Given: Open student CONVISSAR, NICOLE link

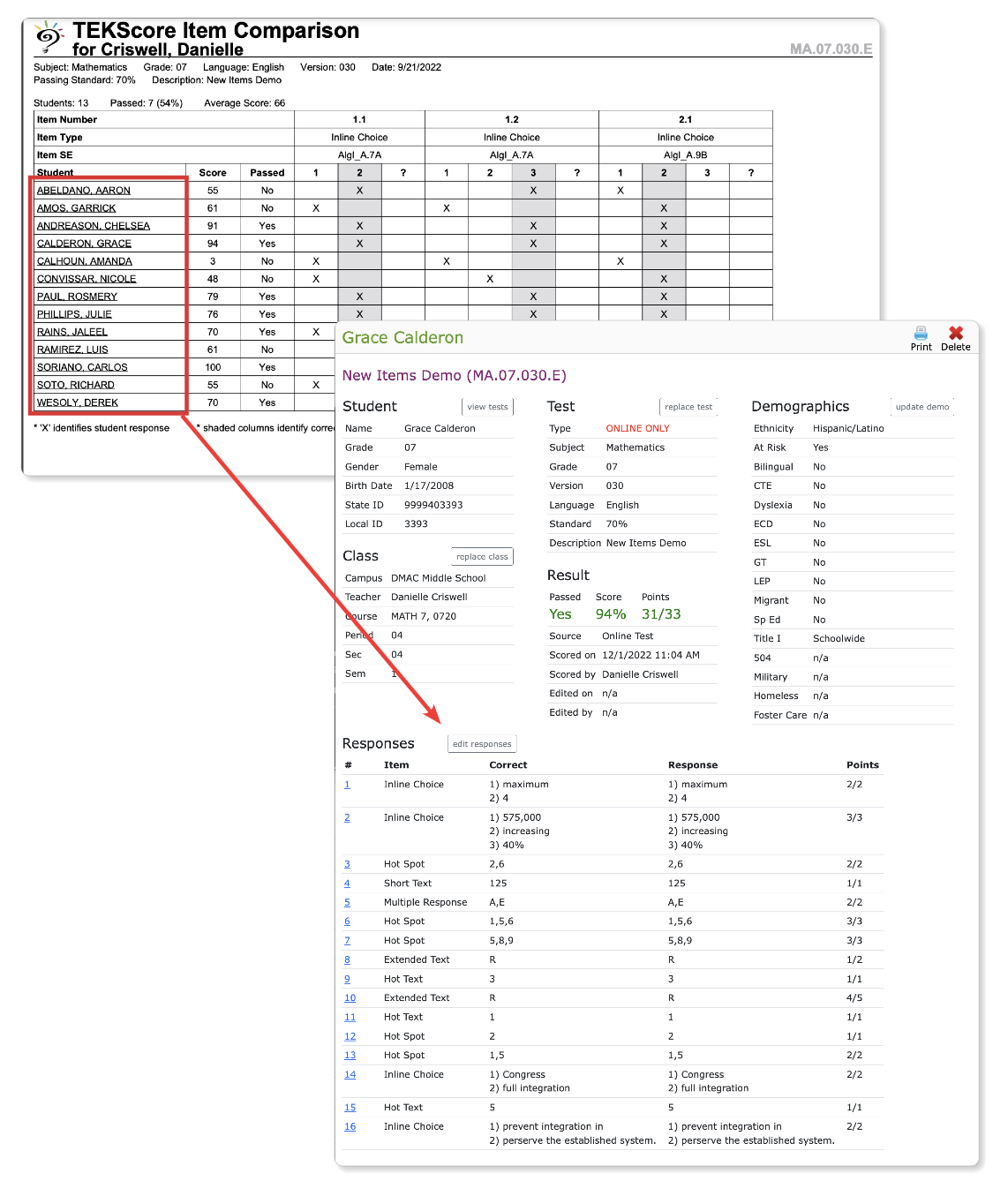Looking at the screenshot, I should (87, 279).
